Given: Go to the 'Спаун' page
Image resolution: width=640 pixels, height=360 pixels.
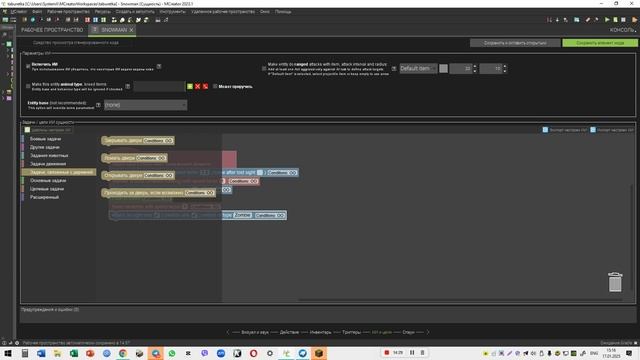Looking at the screenshot, I should tap(409, 332).
